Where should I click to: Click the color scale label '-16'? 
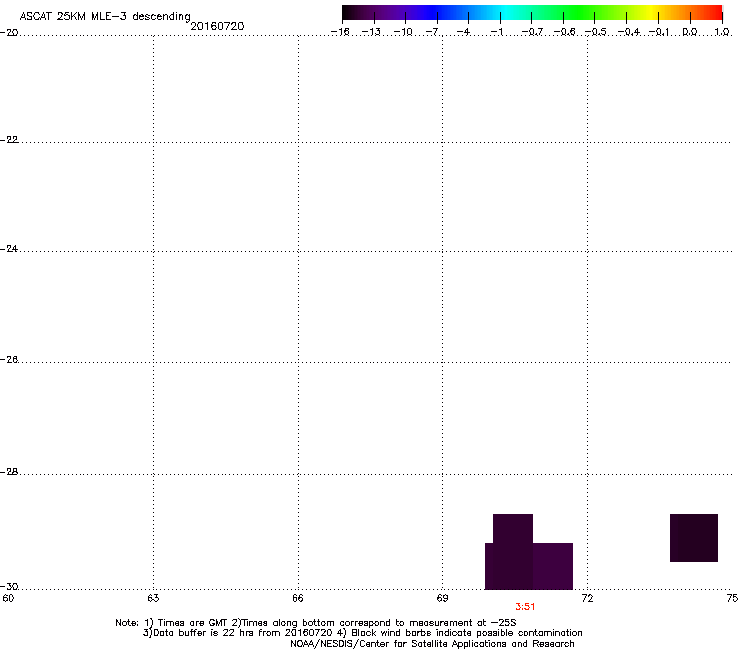(x=340, y=32)
